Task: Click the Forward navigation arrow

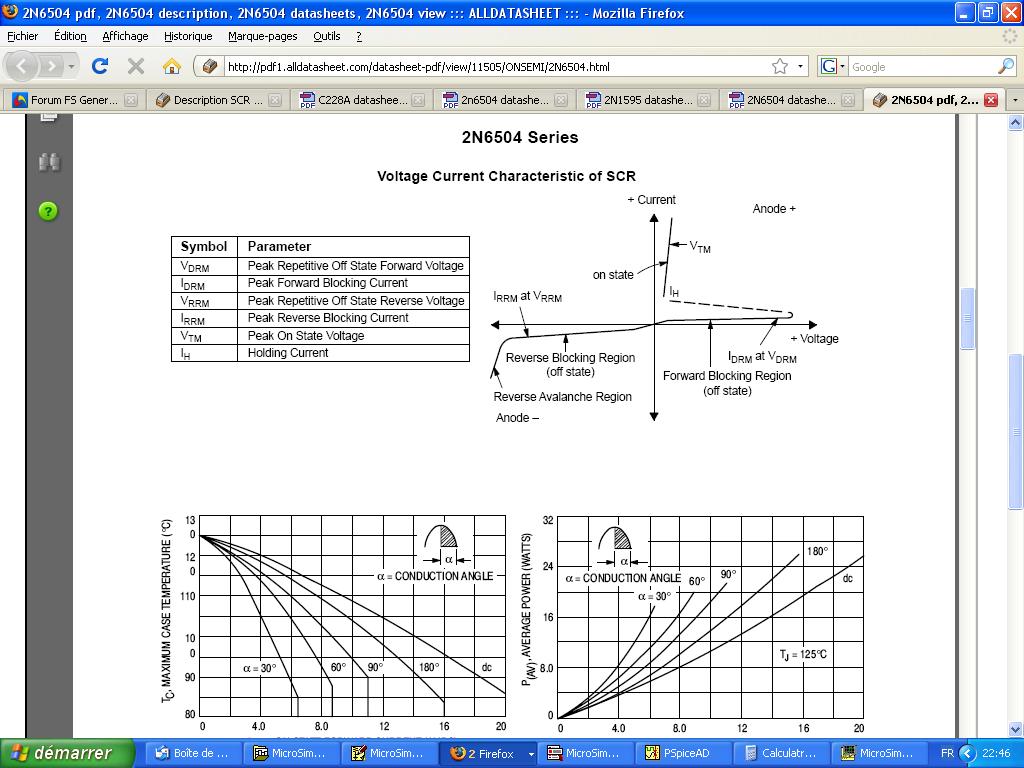Action: [x=51, y=66]
